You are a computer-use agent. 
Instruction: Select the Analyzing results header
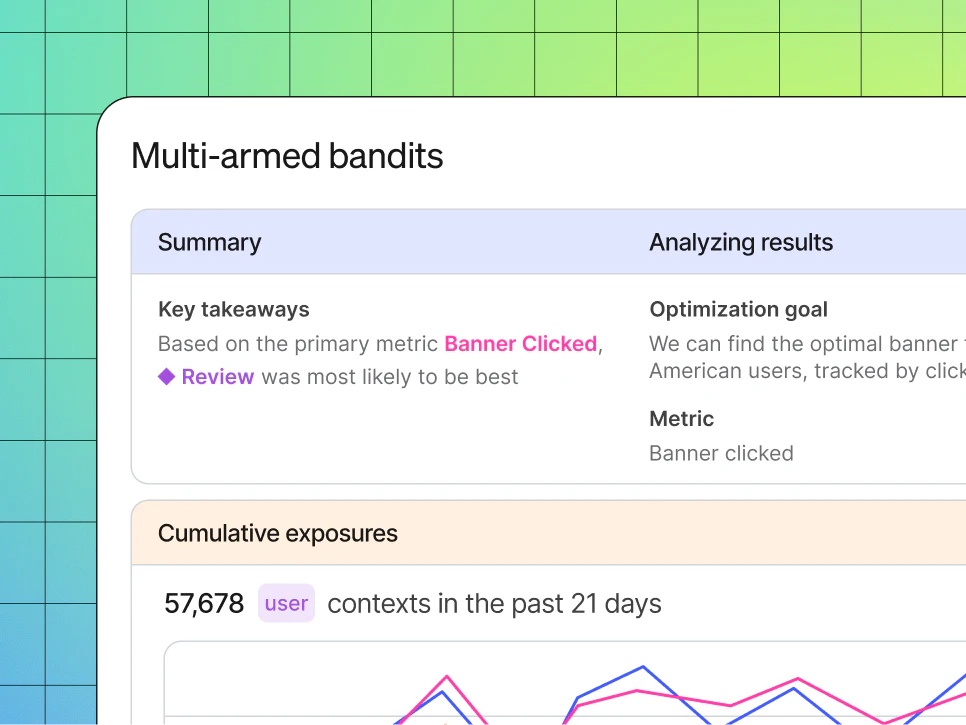[741, 242]
